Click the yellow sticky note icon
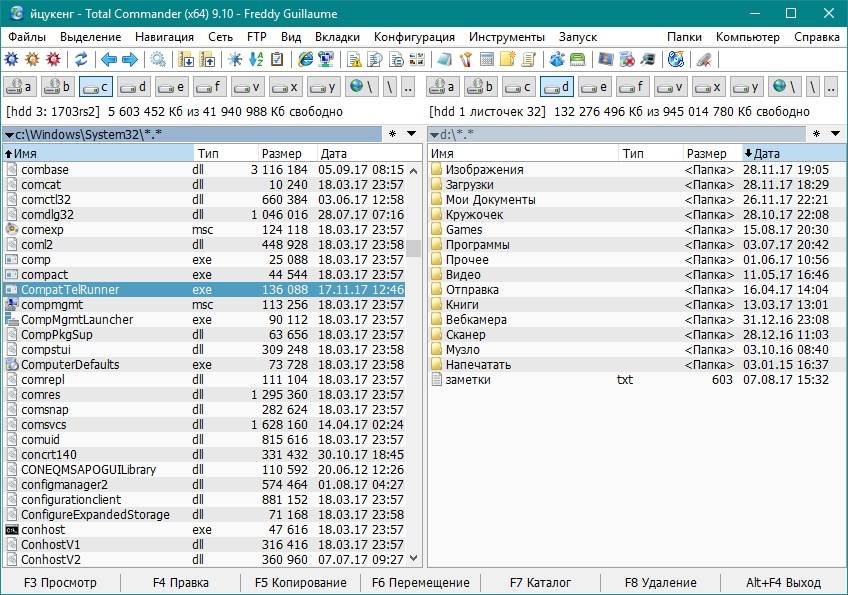 [x=507, y=59]
